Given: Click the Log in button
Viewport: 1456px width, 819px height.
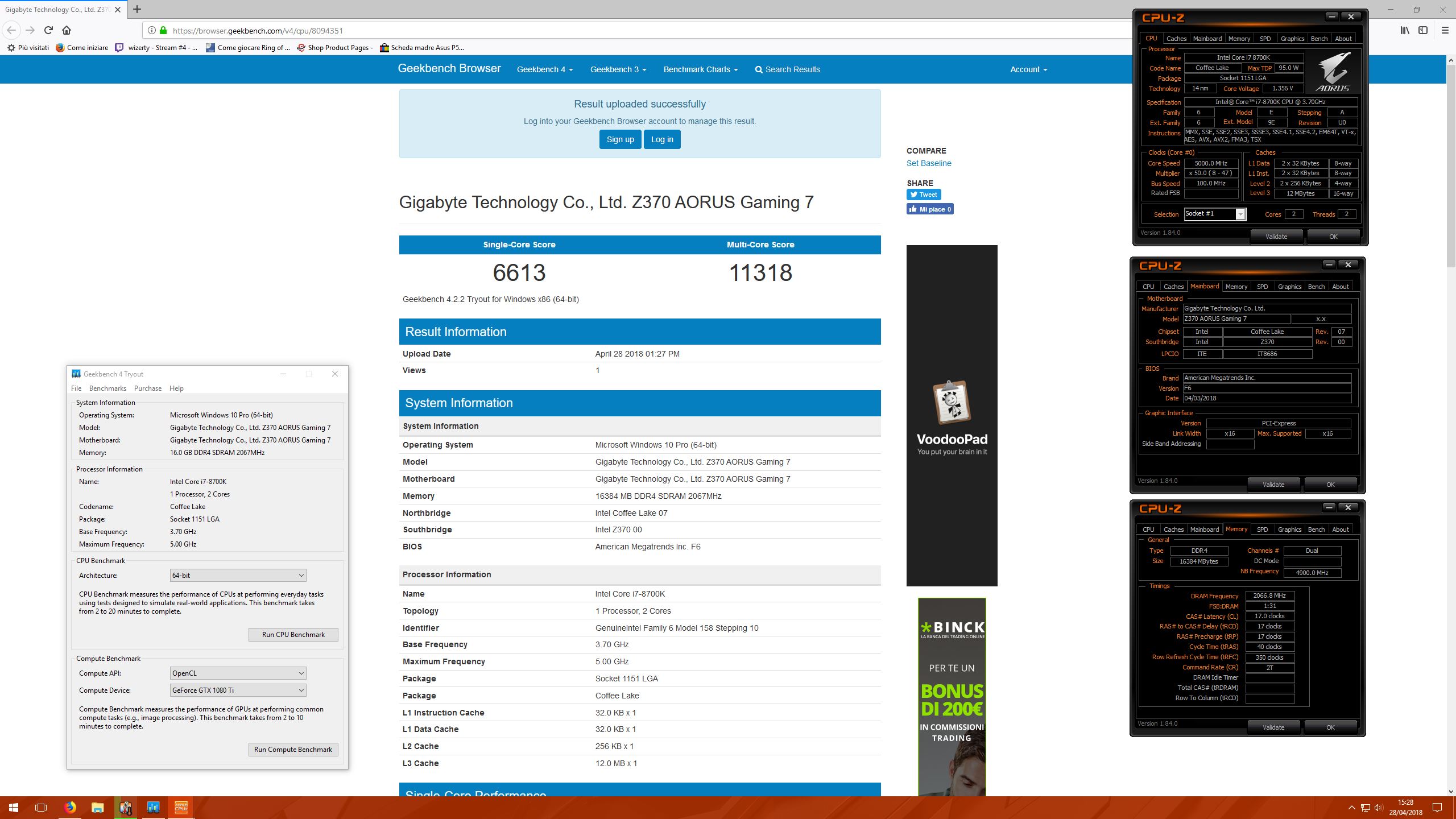Looking at the screenshot, I should point(662,139).
